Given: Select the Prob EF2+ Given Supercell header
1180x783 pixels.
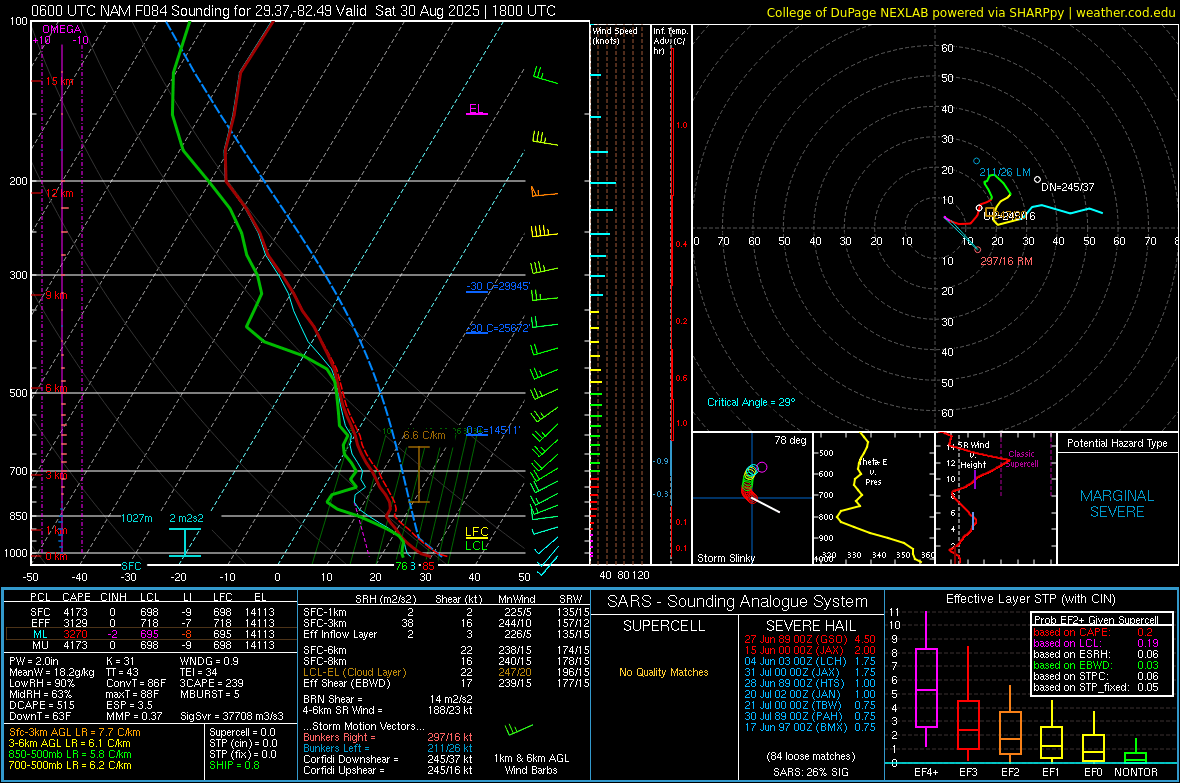Looking at the screenshot, I should (x=1096, y=620).
